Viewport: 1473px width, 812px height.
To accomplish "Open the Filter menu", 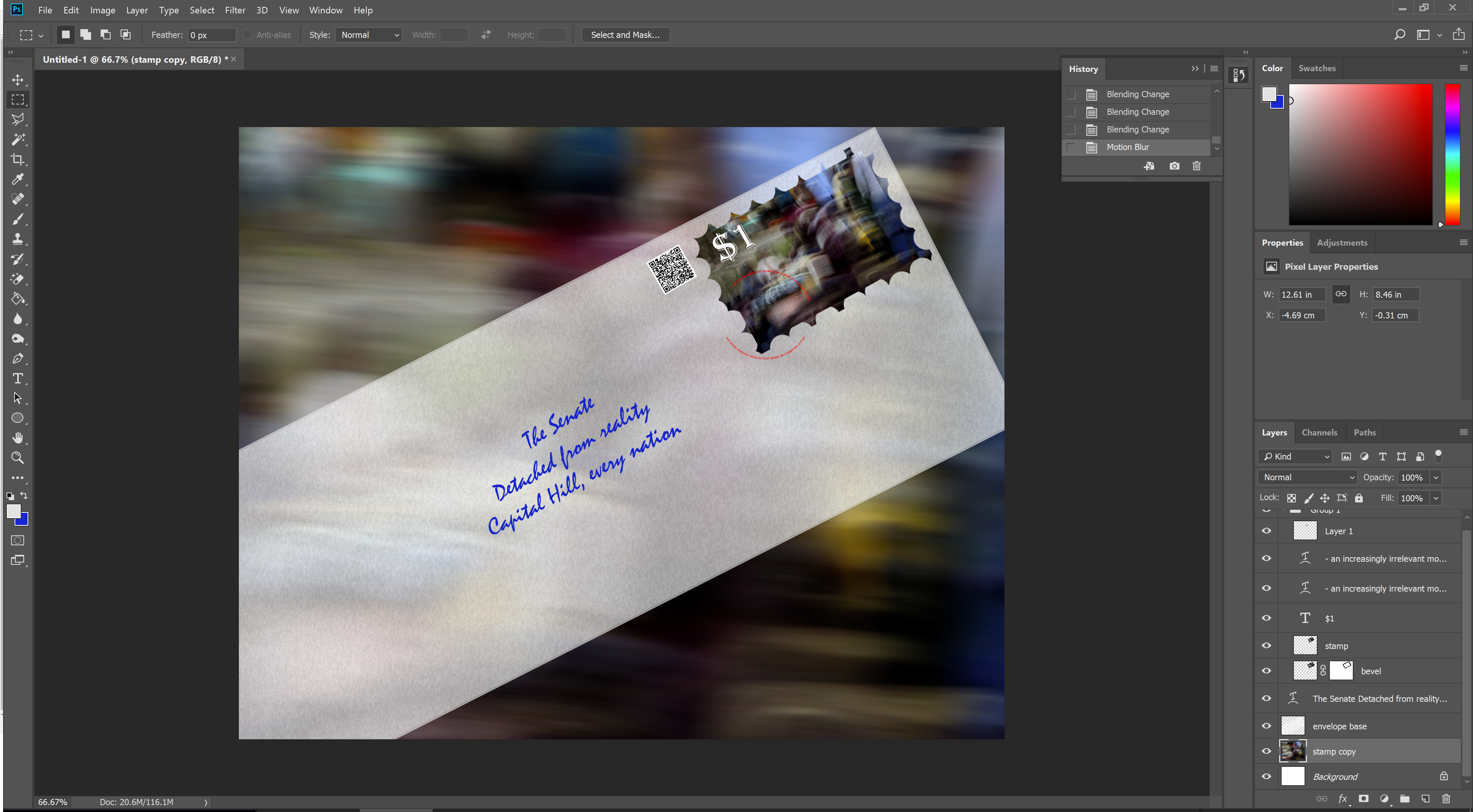I will pyautogui.click(x=234, y=10).
